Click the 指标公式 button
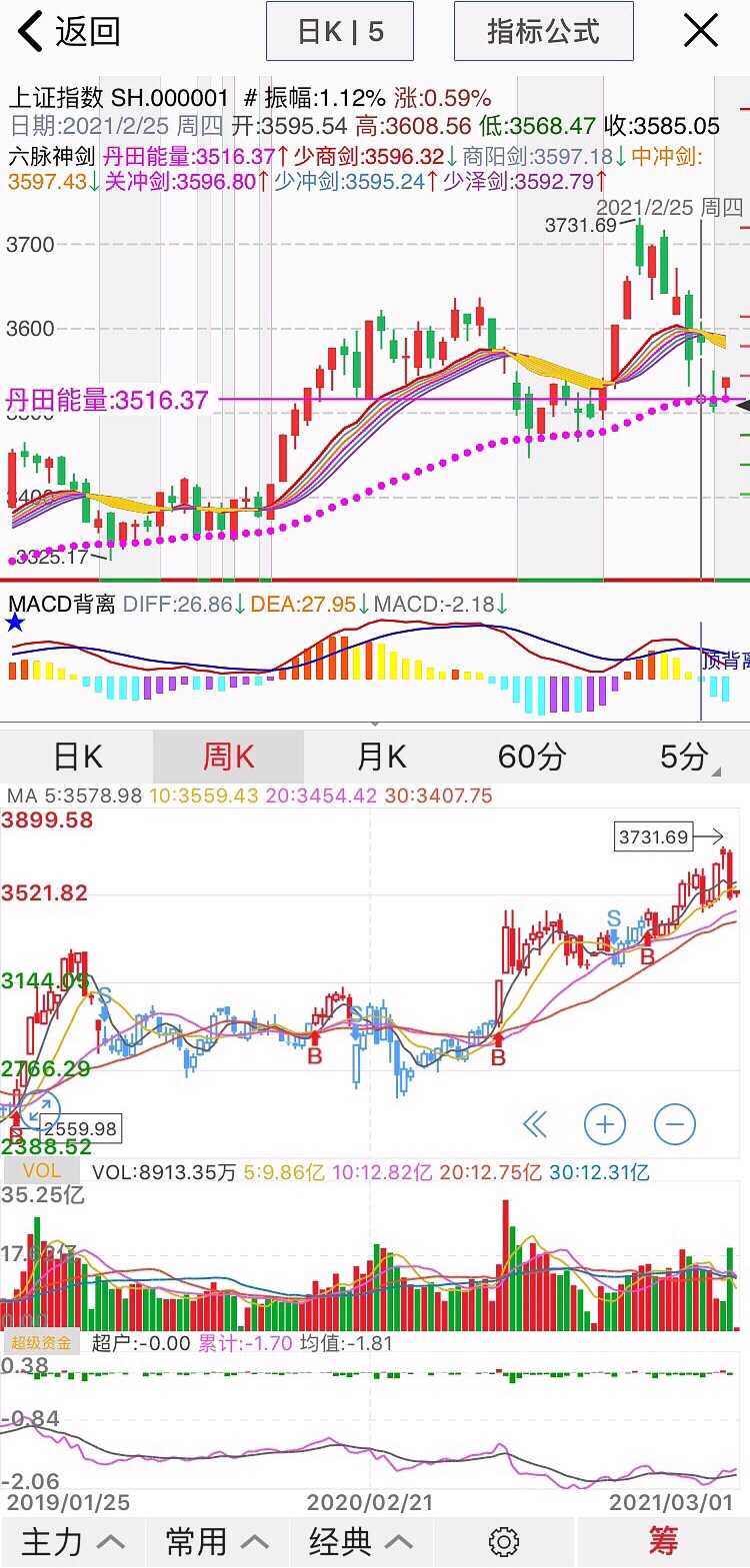This screenshot has width=750, height=1568. coord(543,32)
